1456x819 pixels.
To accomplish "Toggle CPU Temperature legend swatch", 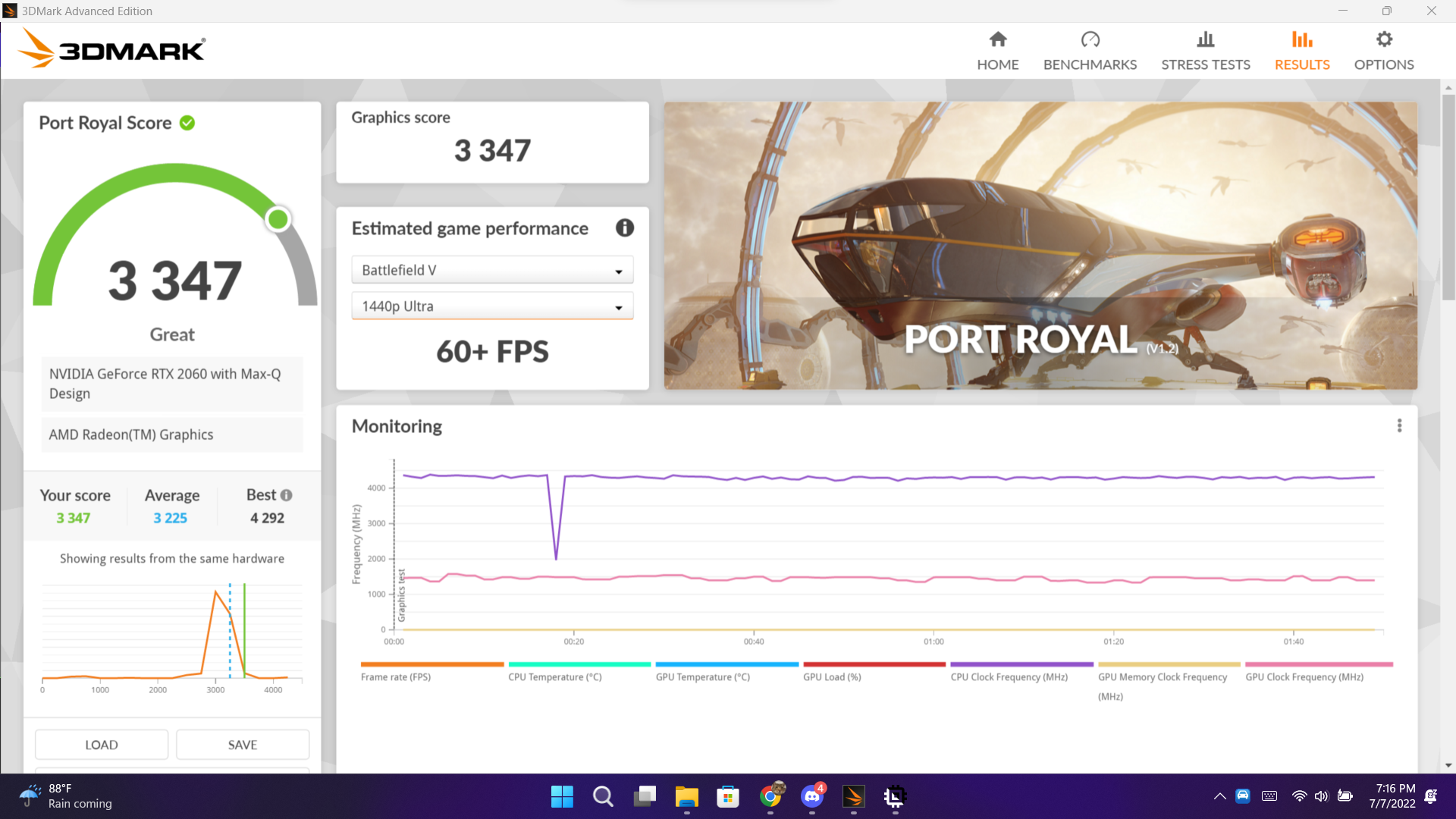I will tap(579, 664).
